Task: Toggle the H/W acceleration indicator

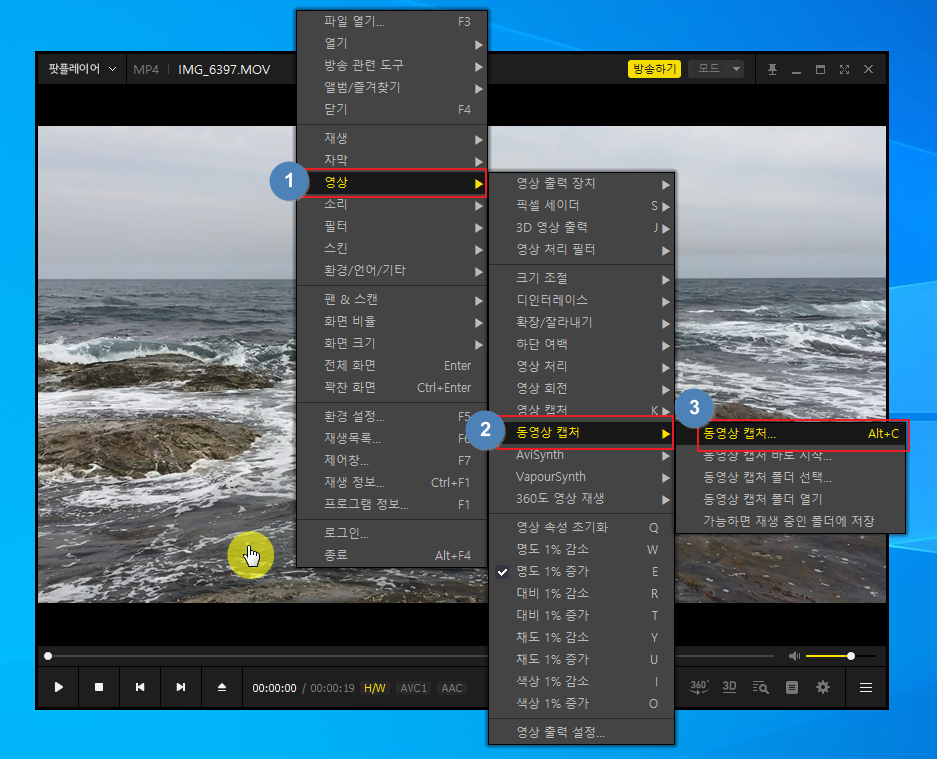Action: [375, 688]
